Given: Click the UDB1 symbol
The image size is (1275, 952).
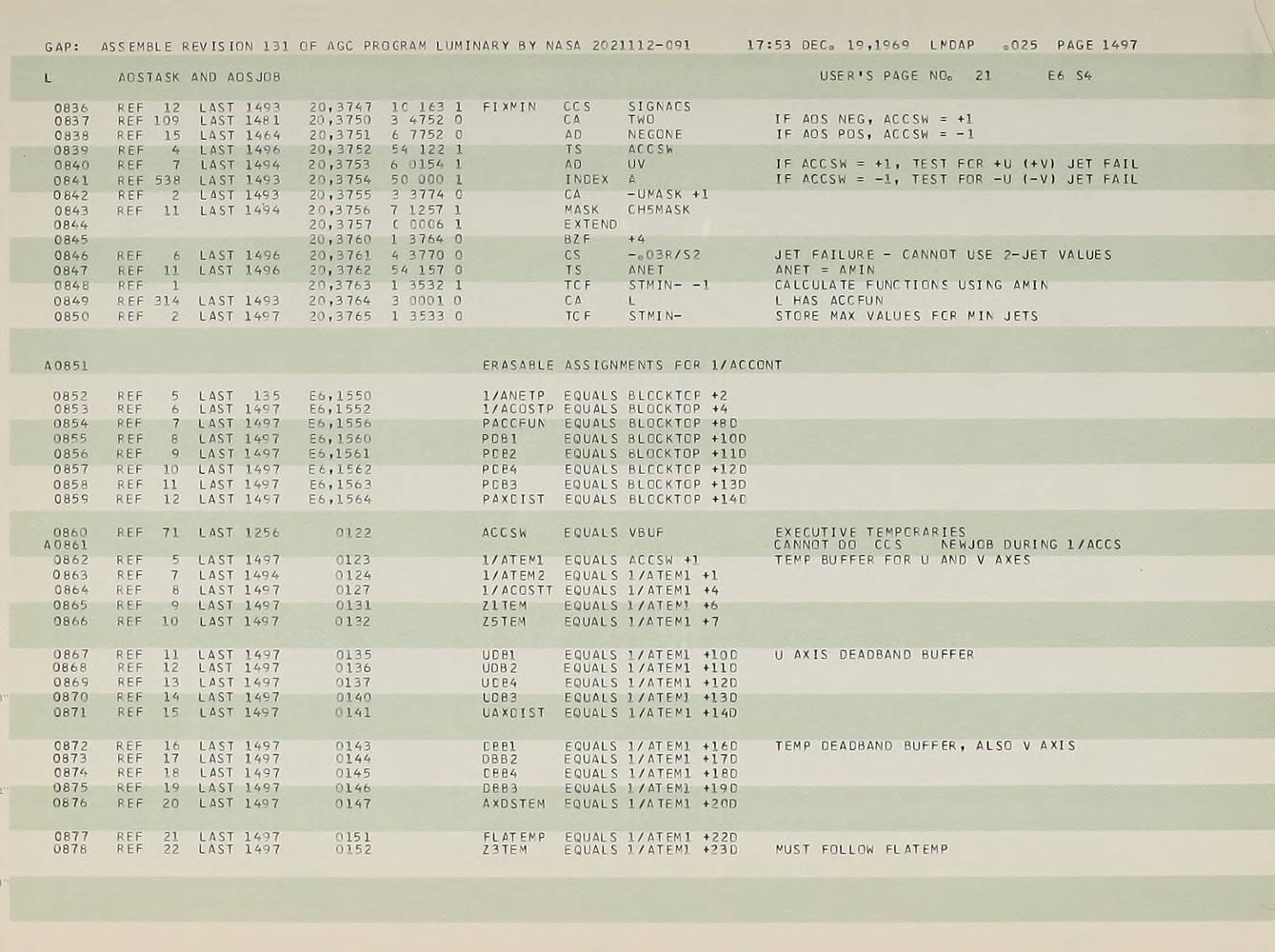Looking at the screenshot, I should [x=499, y=655].
